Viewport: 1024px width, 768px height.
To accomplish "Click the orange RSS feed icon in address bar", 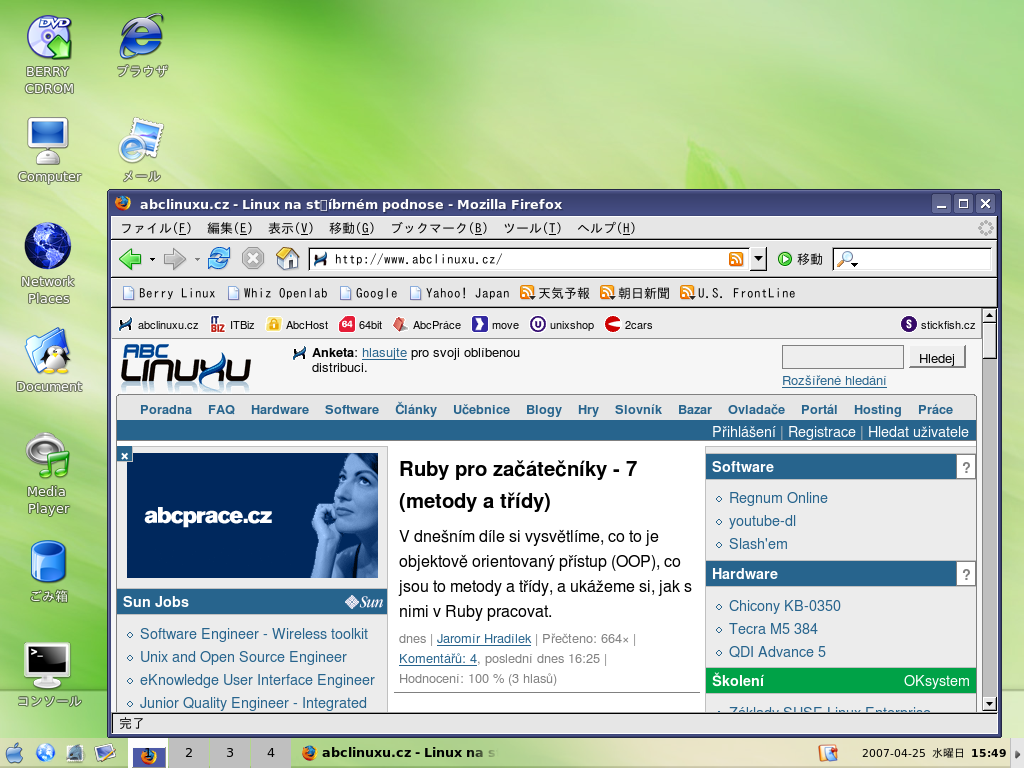I will tap(736, 259).
